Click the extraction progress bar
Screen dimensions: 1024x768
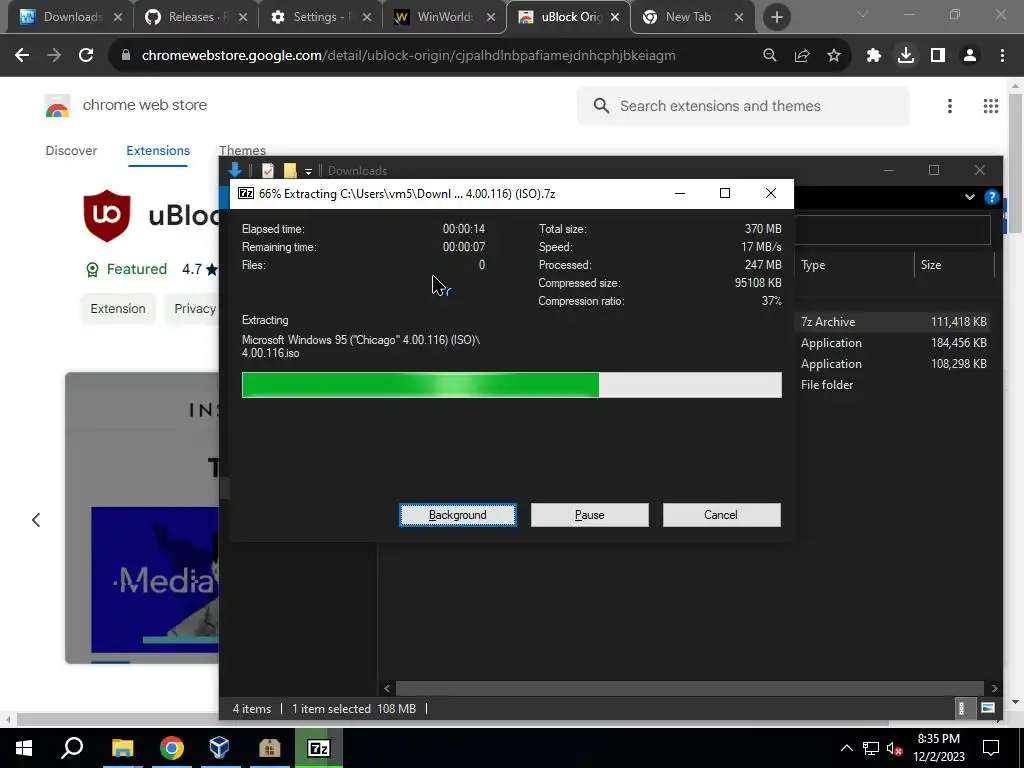point(511,385)
